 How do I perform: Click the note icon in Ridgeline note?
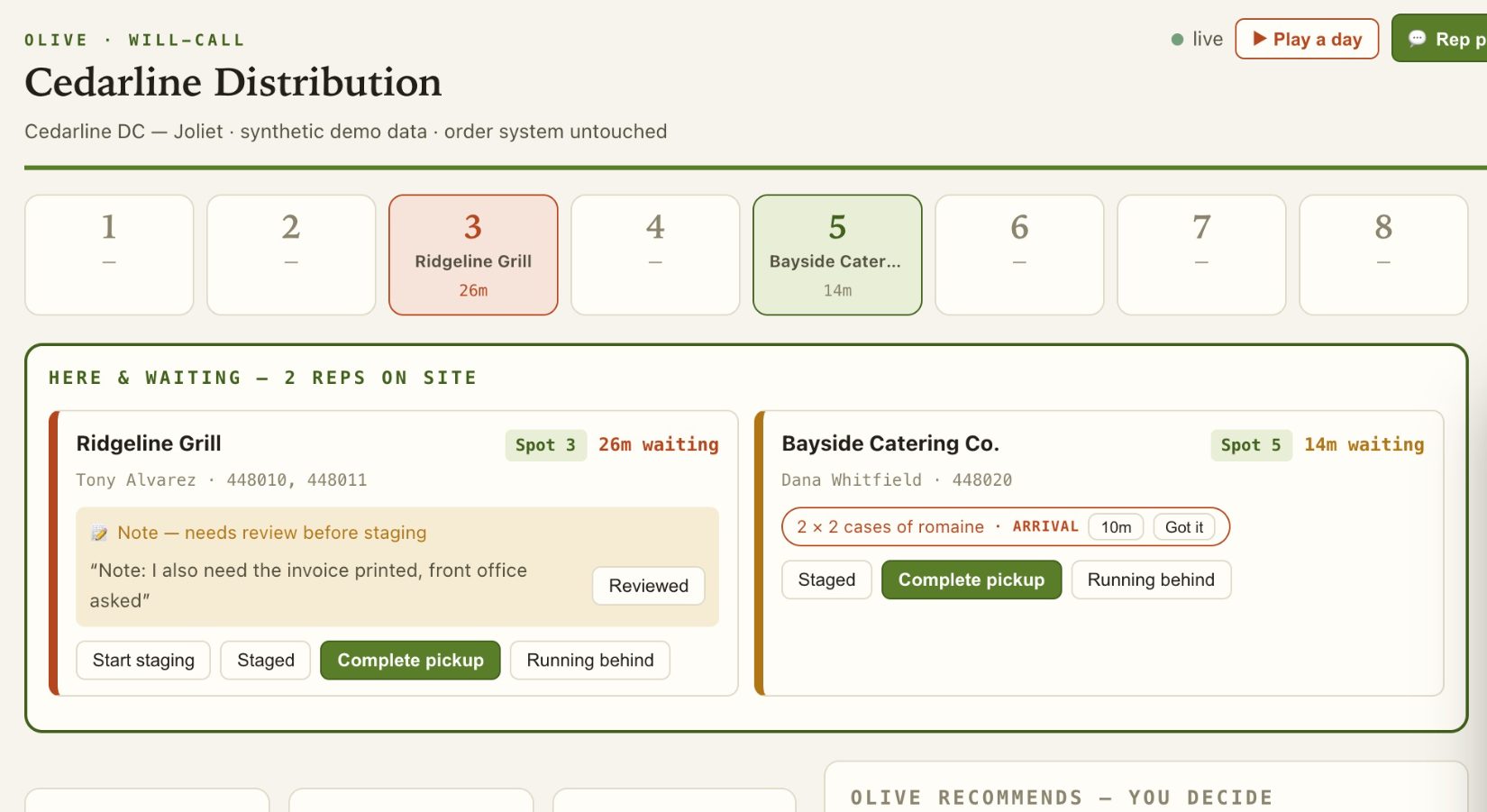99,534
